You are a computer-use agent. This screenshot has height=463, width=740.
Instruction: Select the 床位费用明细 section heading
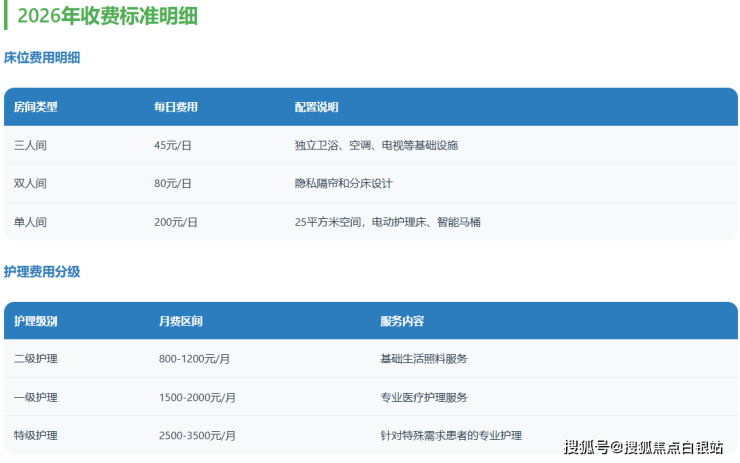tap(42, 58)
